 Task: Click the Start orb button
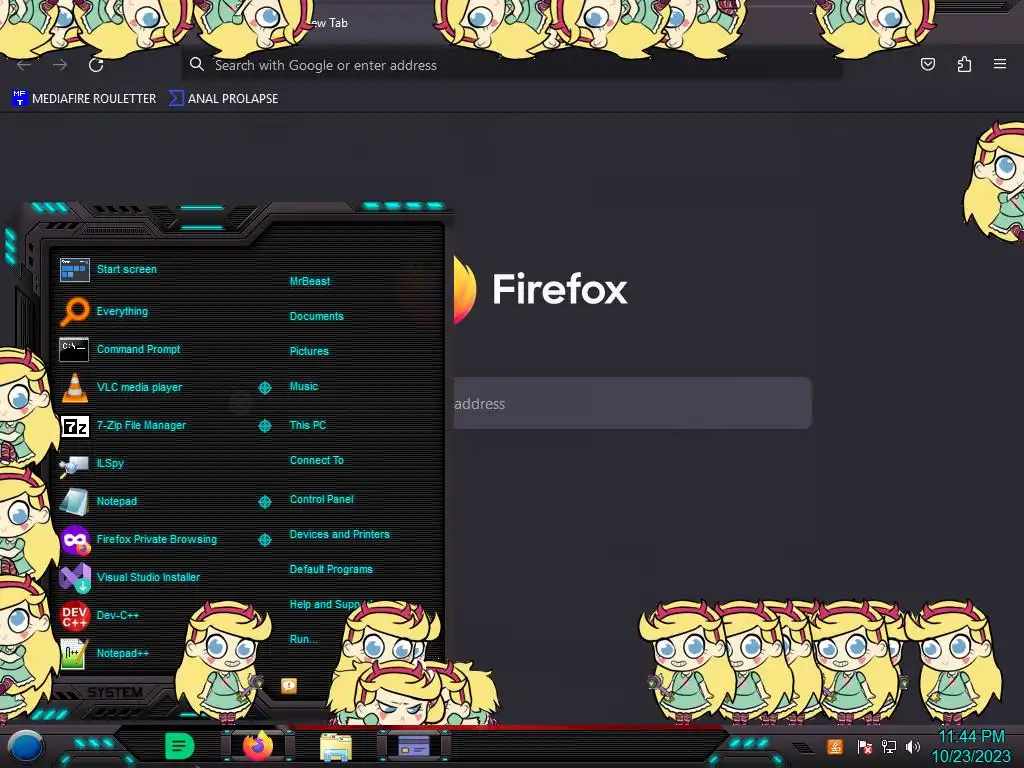26,747
